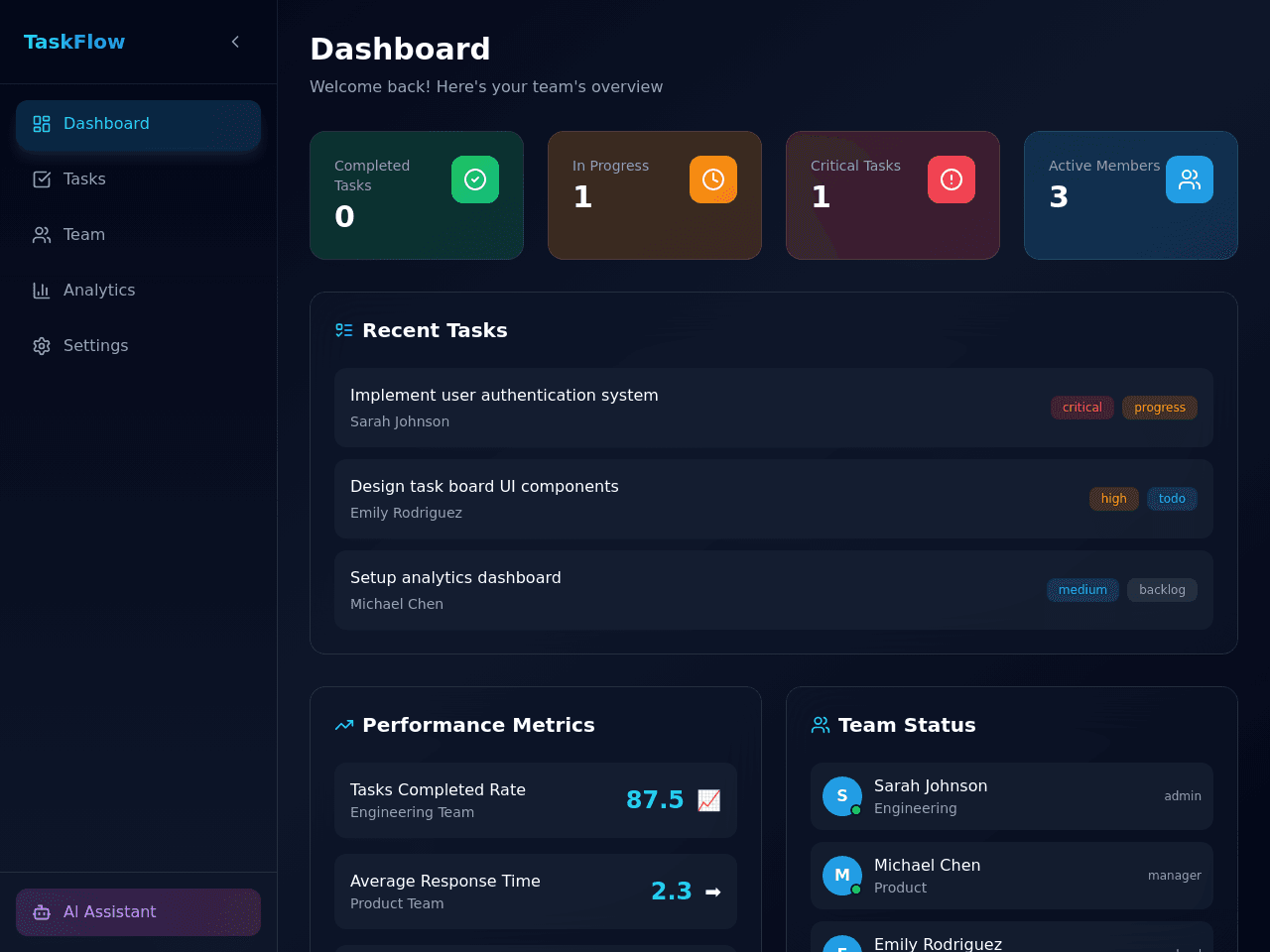The width and height of the screenshot is (1270, 952).
Task: Click the 87.5 metric value
Action: [655, 800]
